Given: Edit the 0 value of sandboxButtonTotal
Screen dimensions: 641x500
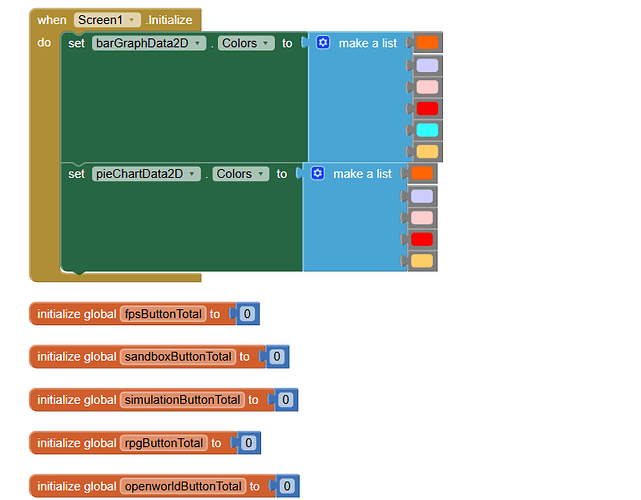Looking at the screenshot, I should [x=277, y=357].
